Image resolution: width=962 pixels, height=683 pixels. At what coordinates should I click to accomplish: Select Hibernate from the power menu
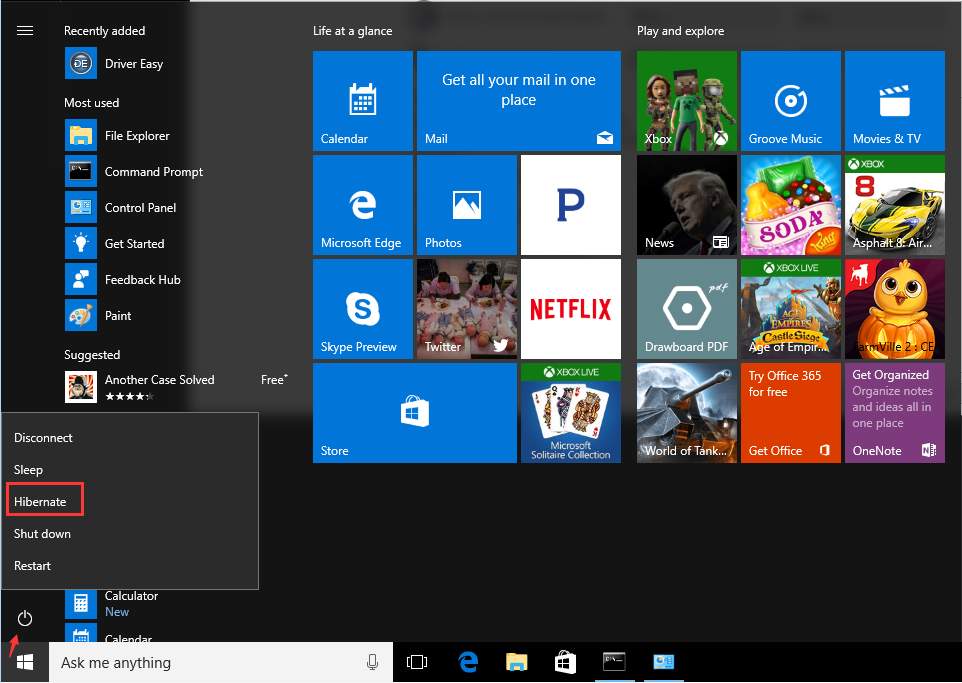[40, 501]
